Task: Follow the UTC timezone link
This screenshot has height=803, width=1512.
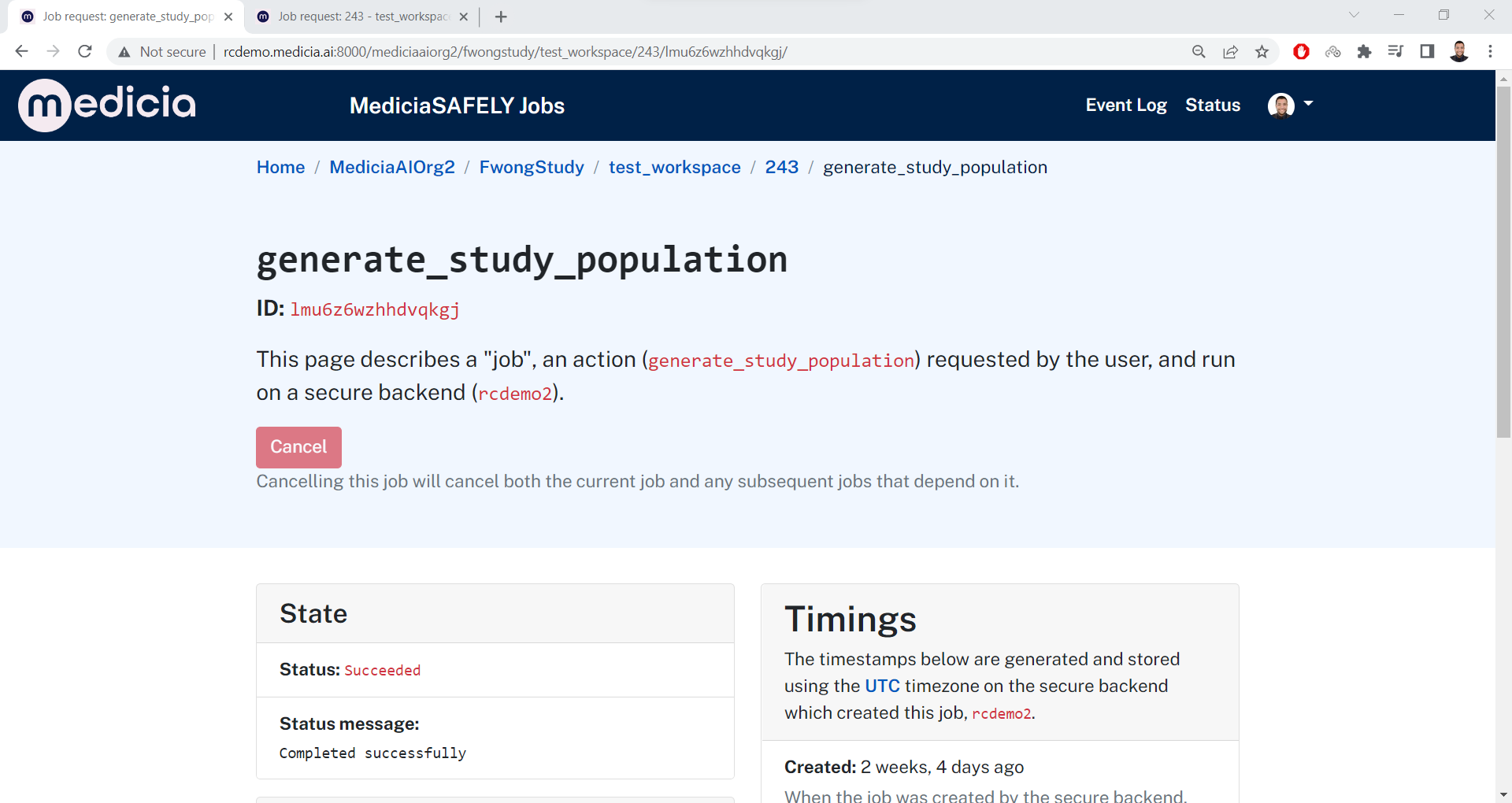Action: click(x=882, y=686)
